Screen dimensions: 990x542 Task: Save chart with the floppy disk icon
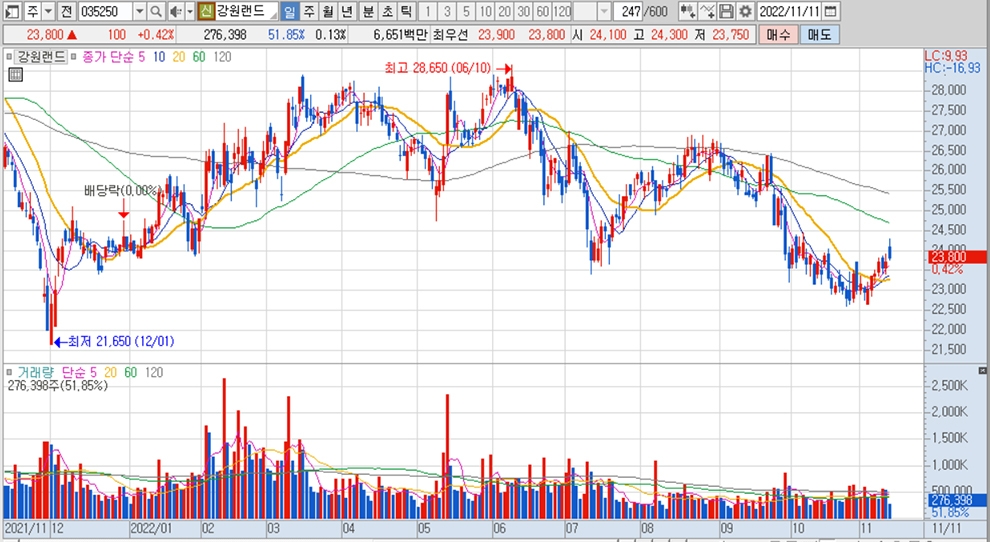[727, 11]
